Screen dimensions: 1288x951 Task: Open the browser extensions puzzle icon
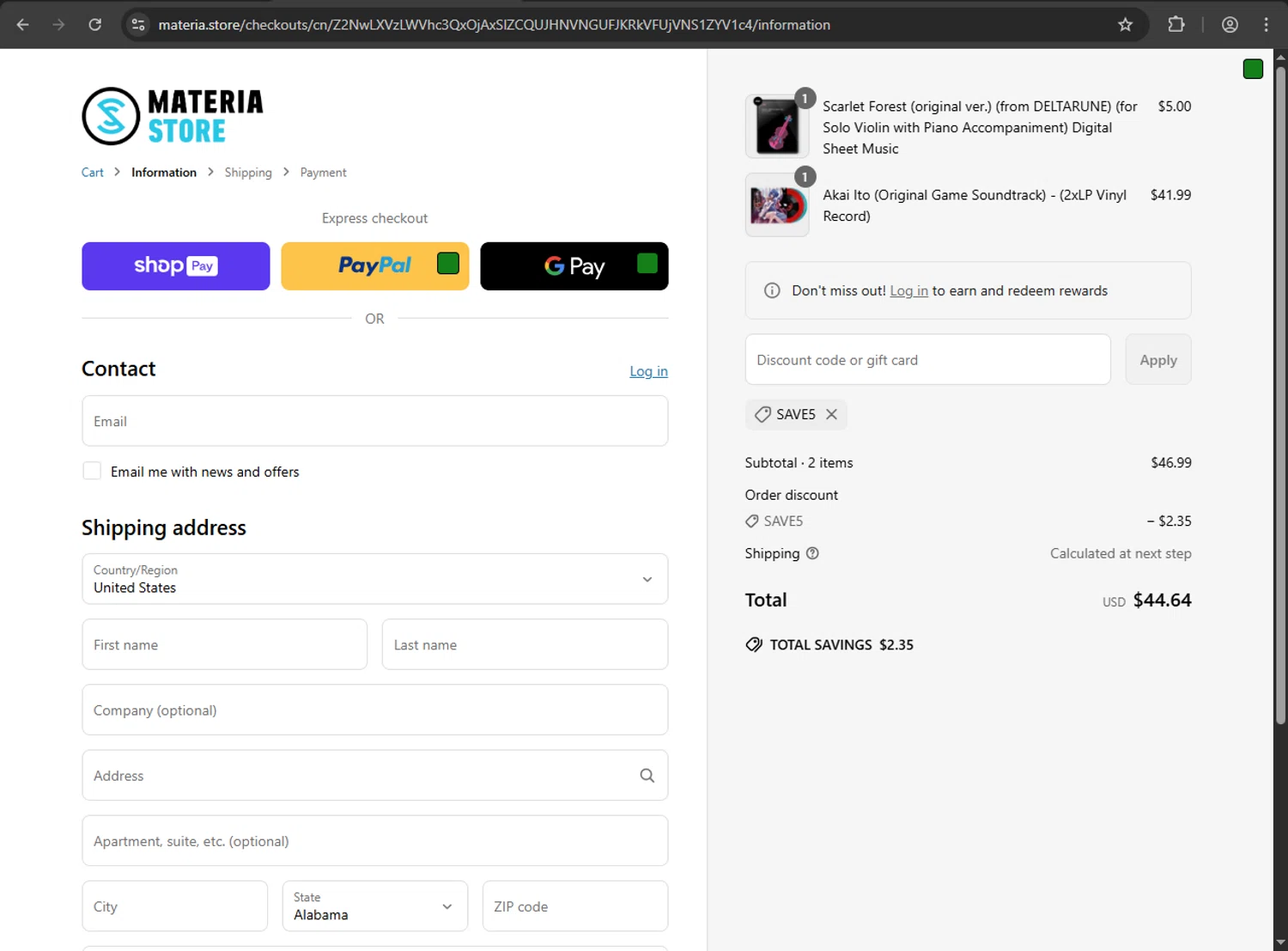(1176, 25)
